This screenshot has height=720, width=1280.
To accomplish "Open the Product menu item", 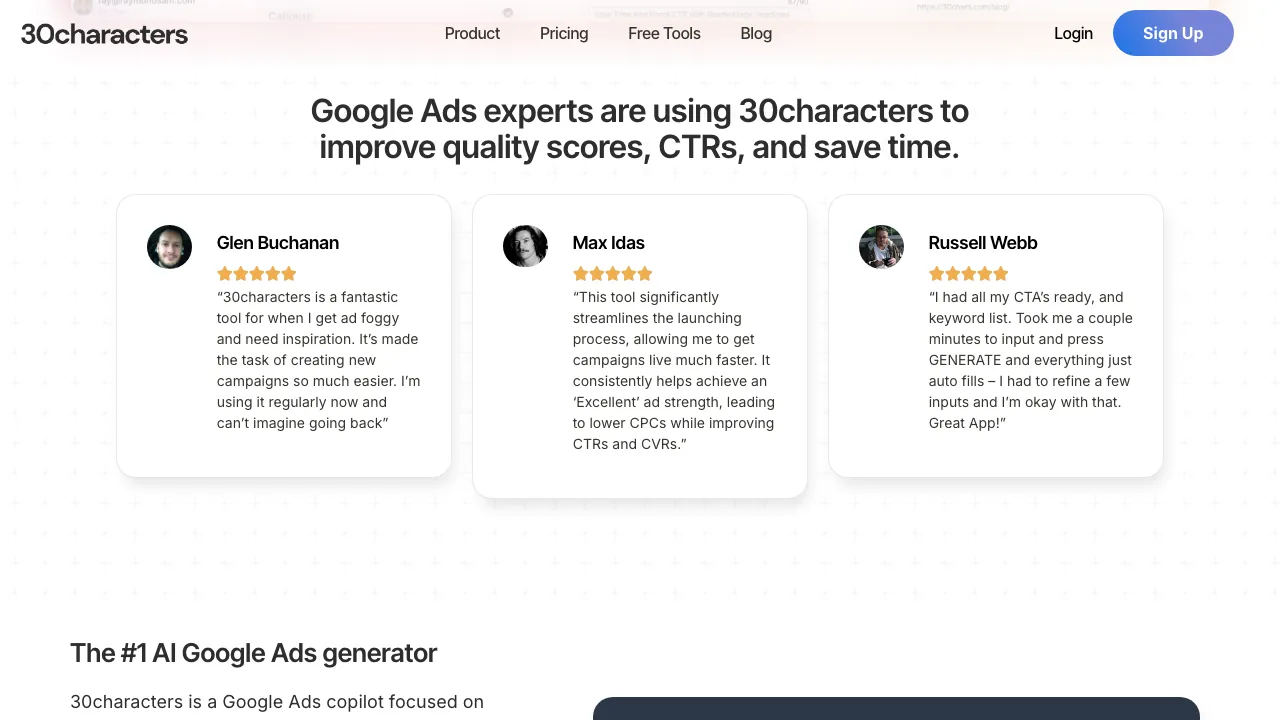I will (472, 34).
